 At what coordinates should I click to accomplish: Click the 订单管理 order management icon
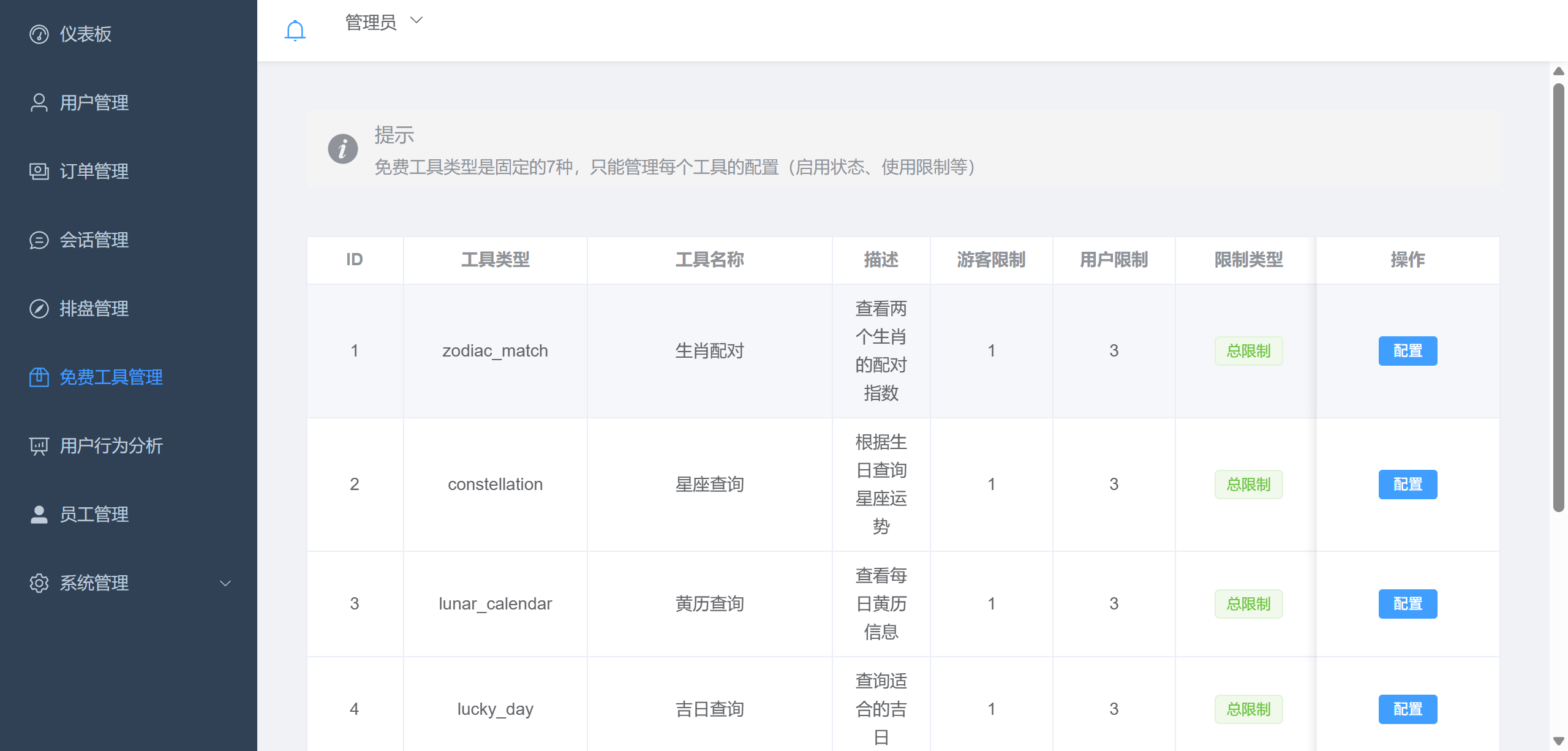point(38,172)
